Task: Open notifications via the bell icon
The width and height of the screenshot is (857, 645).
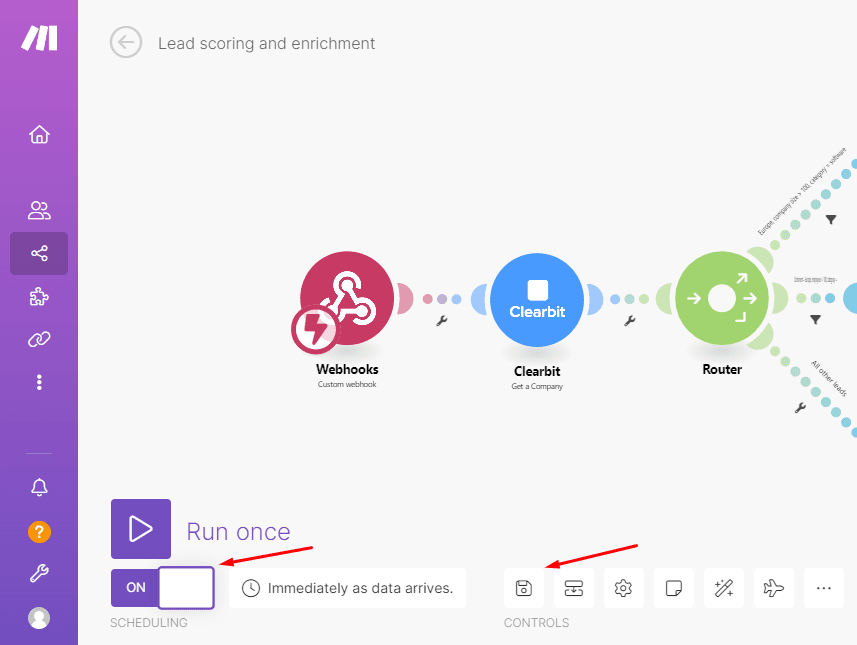Action: pos(38,487)
